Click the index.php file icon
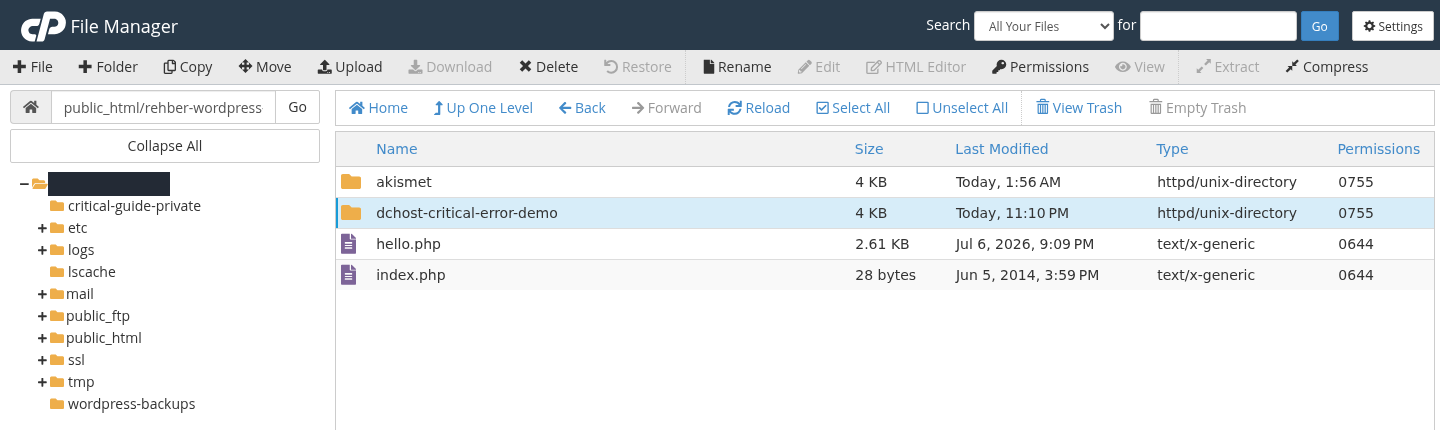This screenshot has width=1440, height=430. coord(349,275)
